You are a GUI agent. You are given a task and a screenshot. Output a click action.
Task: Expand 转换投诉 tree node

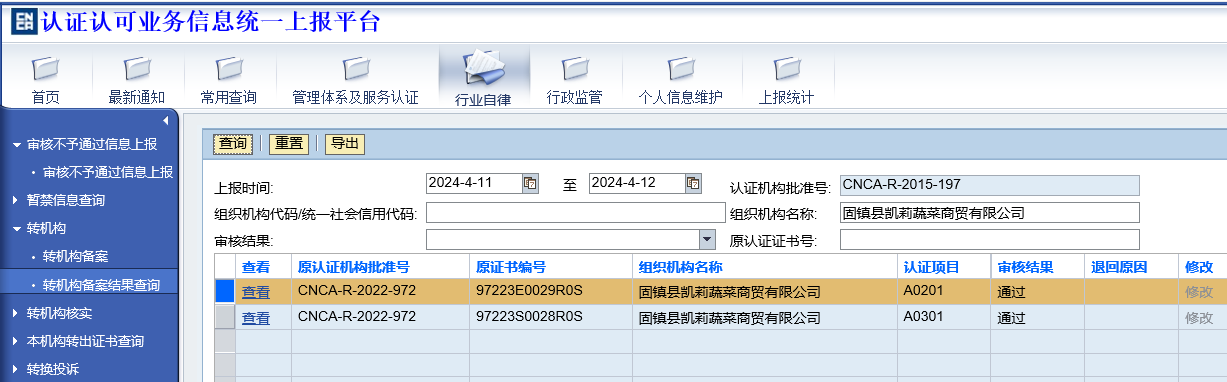click(x=16, y=369)
